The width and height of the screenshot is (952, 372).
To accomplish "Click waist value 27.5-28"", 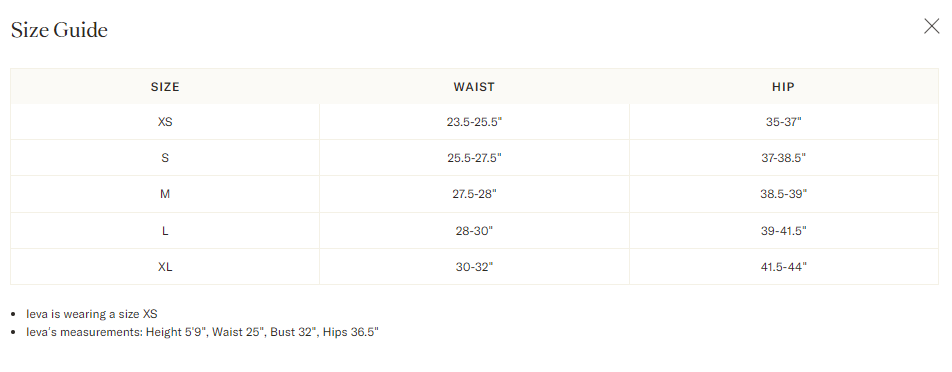I will click(x=474, y=194).
